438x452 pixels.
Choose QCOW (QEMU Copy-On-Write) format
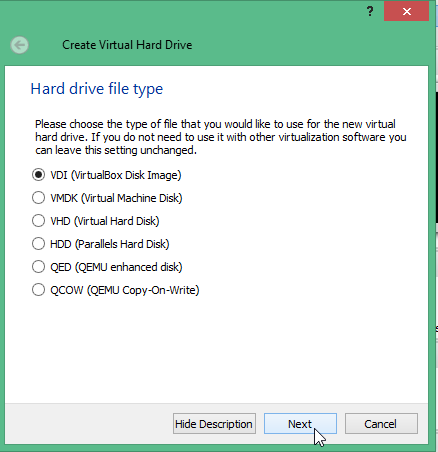115,290
